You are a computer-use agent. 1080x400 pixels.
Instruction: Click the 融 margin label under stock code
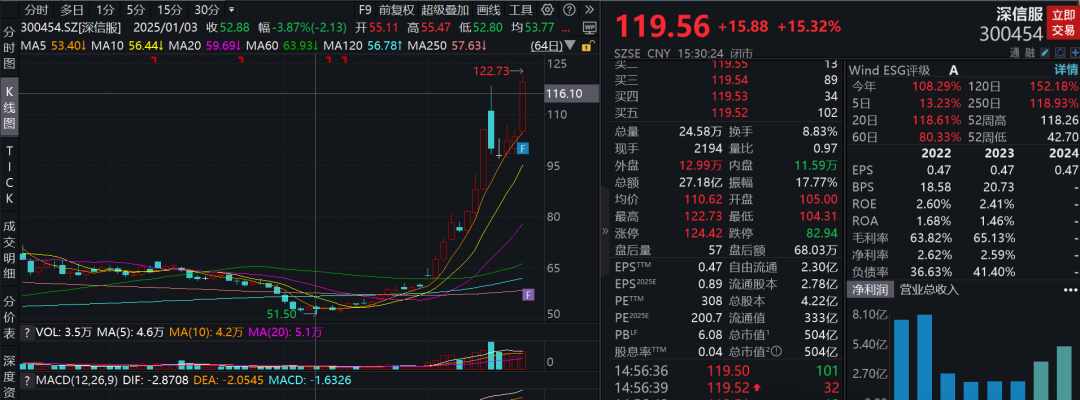point(1030,52)
